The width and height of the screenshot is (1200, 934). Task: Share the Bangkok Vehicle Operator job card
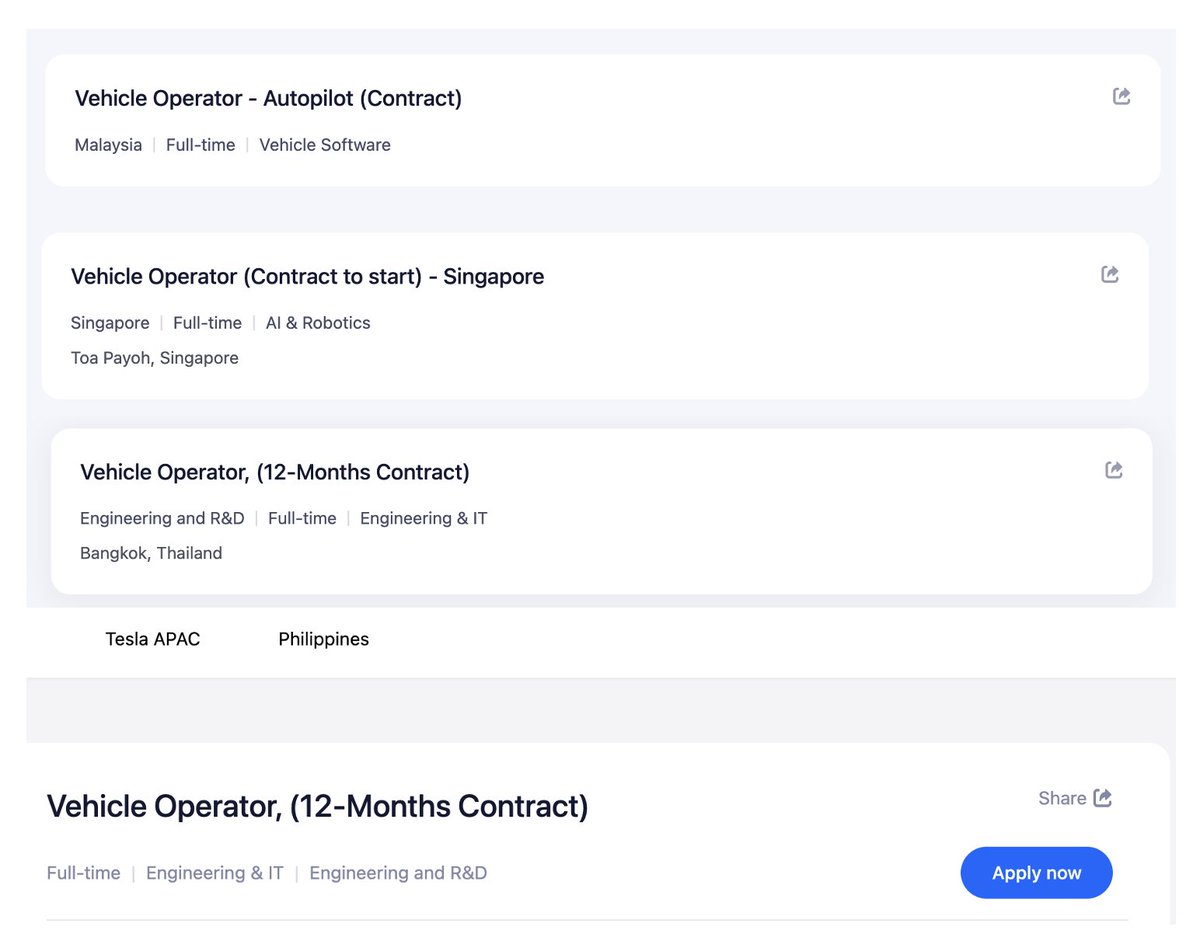point(1113,470)
